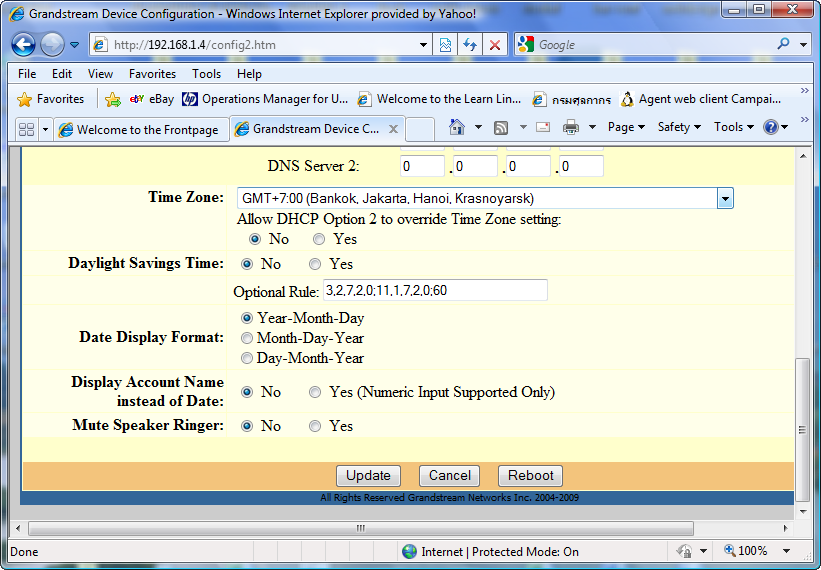This screenshot has height=570, width=821.
Task: Click the Print icon
Action: (x=571, y=127)
